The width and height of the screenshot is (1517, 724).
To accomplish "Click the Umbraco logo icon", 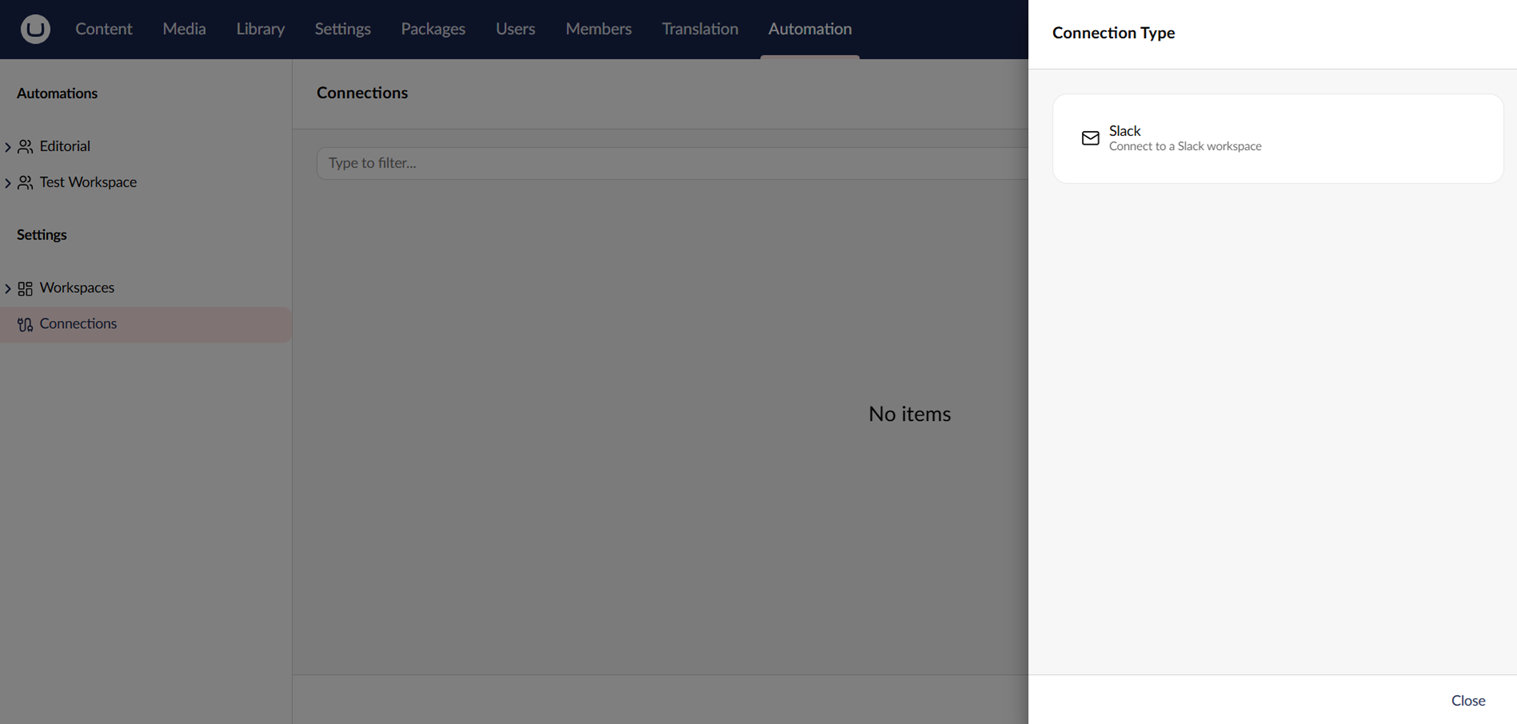I will click(35, 29).
